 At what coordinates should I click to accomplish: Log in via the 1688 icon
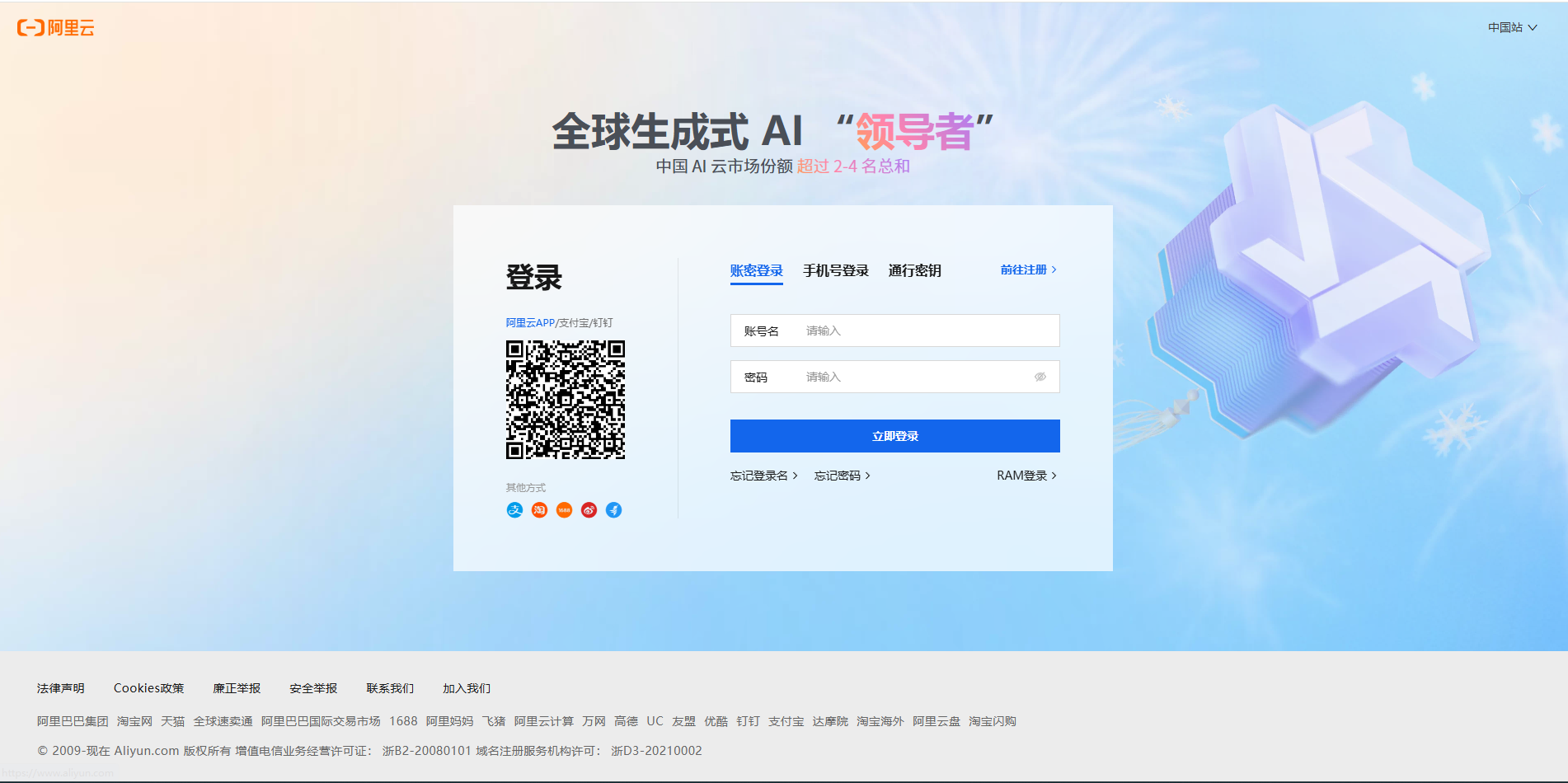(x=564, y=509)
